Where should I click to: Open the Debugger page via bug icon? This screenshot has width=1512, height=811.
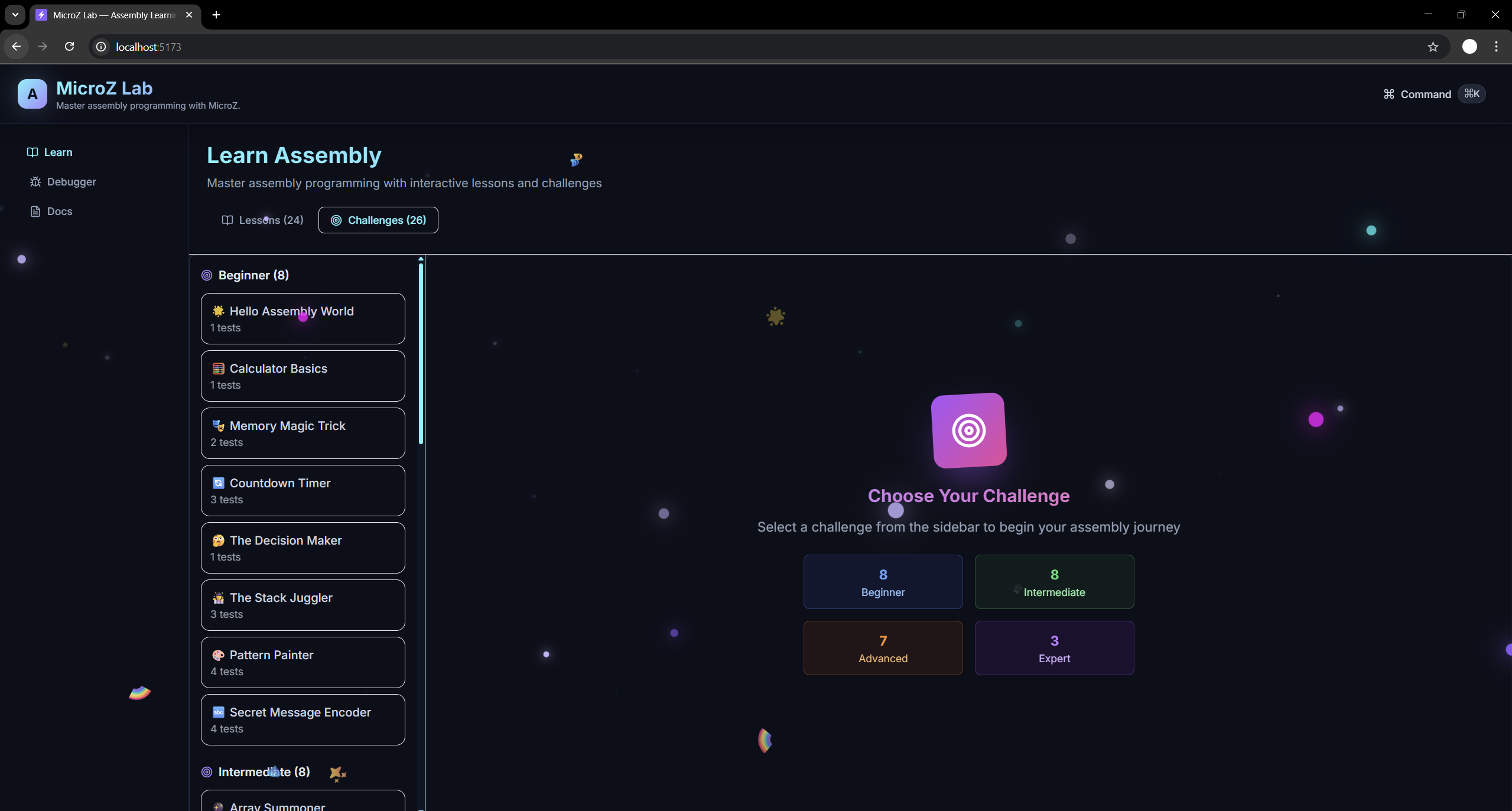(x=35, y=182)
